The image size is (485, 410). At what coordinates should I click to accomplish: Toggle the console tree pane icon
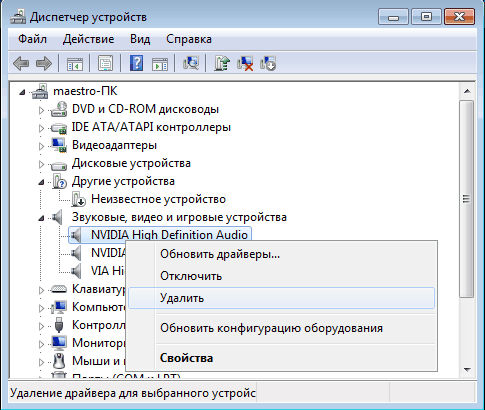click(x=74, y=63)
